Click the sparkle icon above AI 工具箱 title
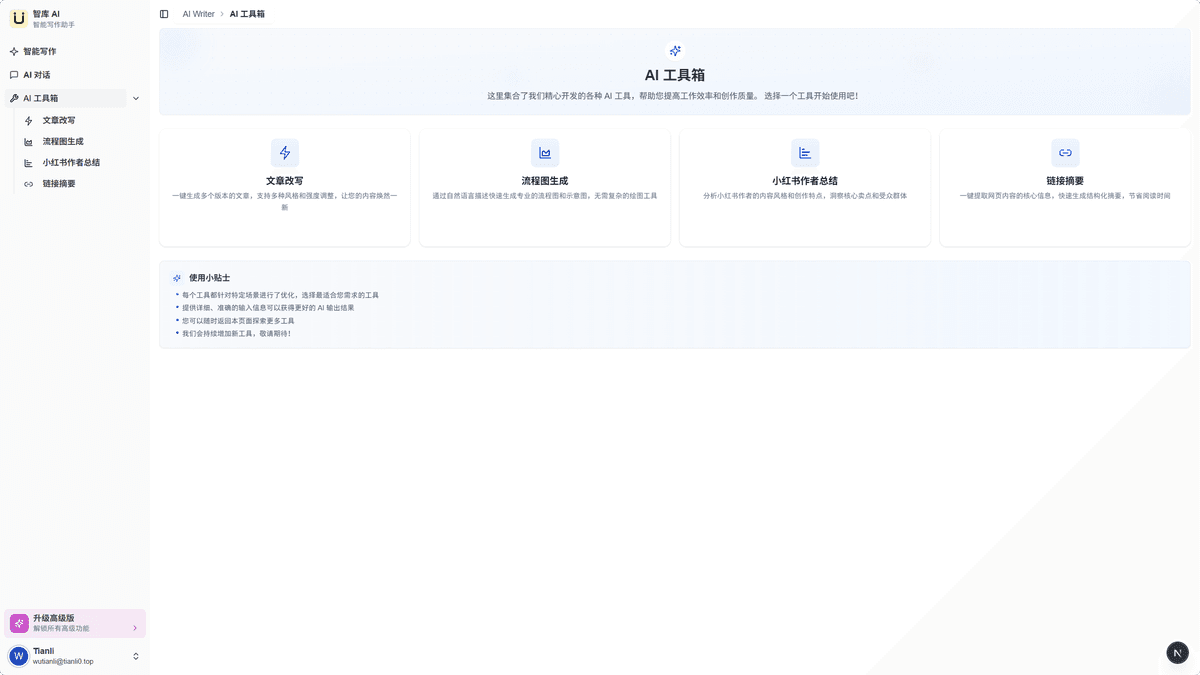The image size is (1200, 675). click(675, 51)
